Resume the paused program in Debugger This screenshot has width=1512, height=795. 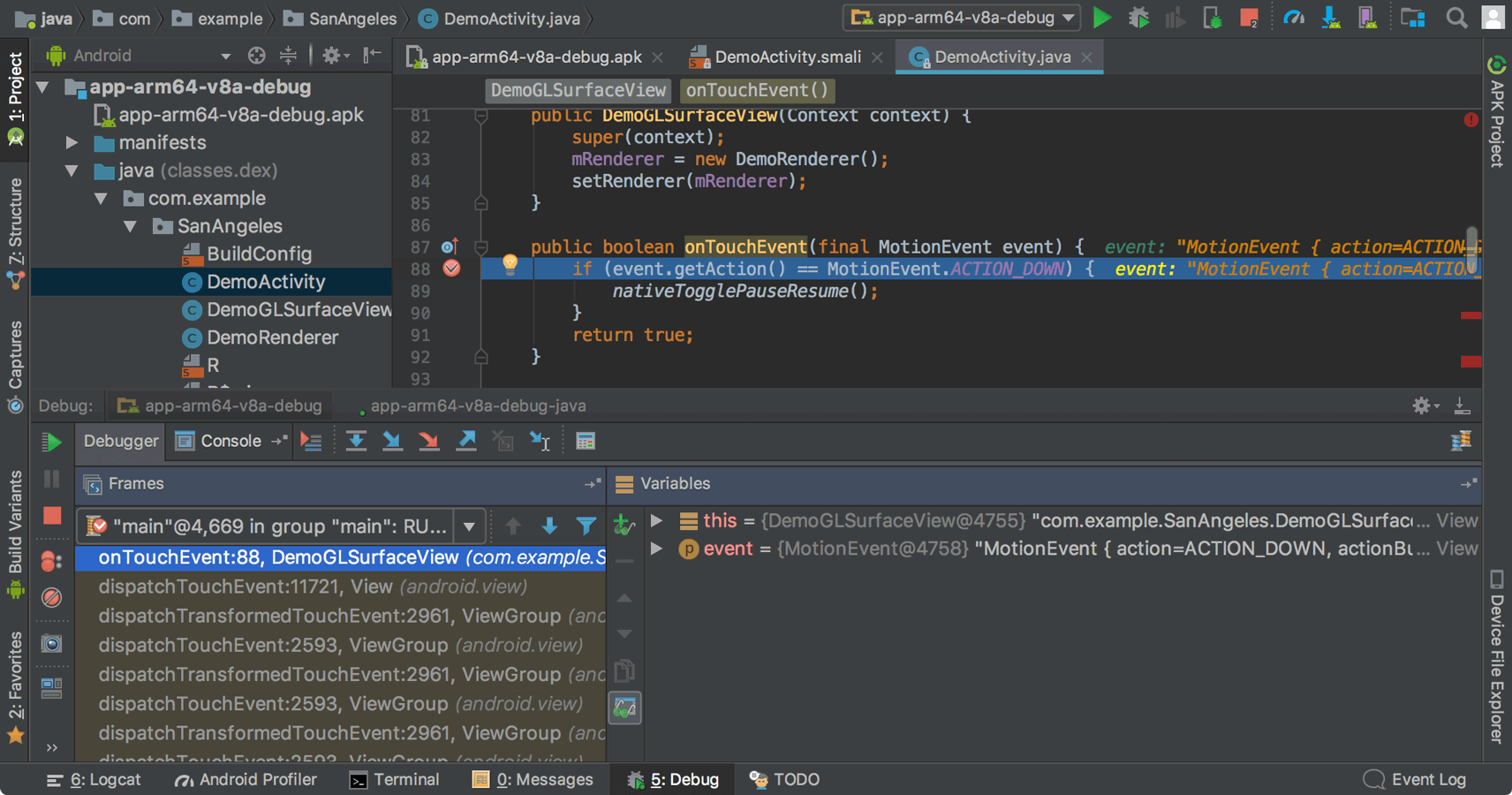[51, 442]
